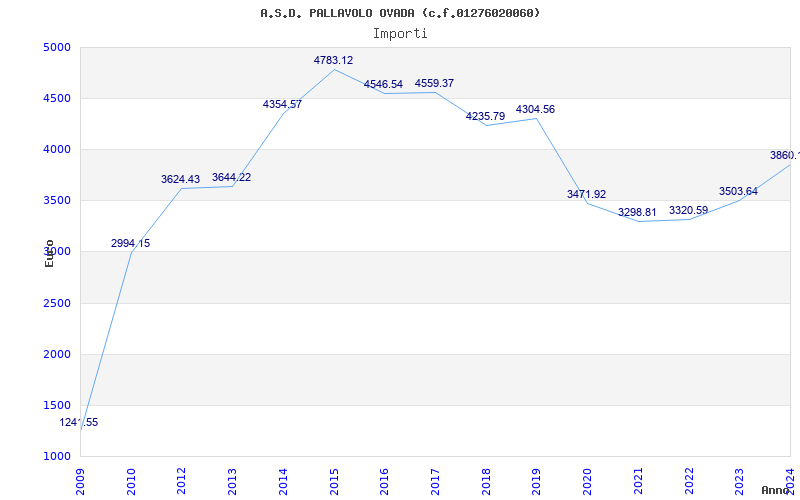This screenshot has width=800, height=500.
Task: Select the 4559.37 data label
Action: click(x=434, y=83)
